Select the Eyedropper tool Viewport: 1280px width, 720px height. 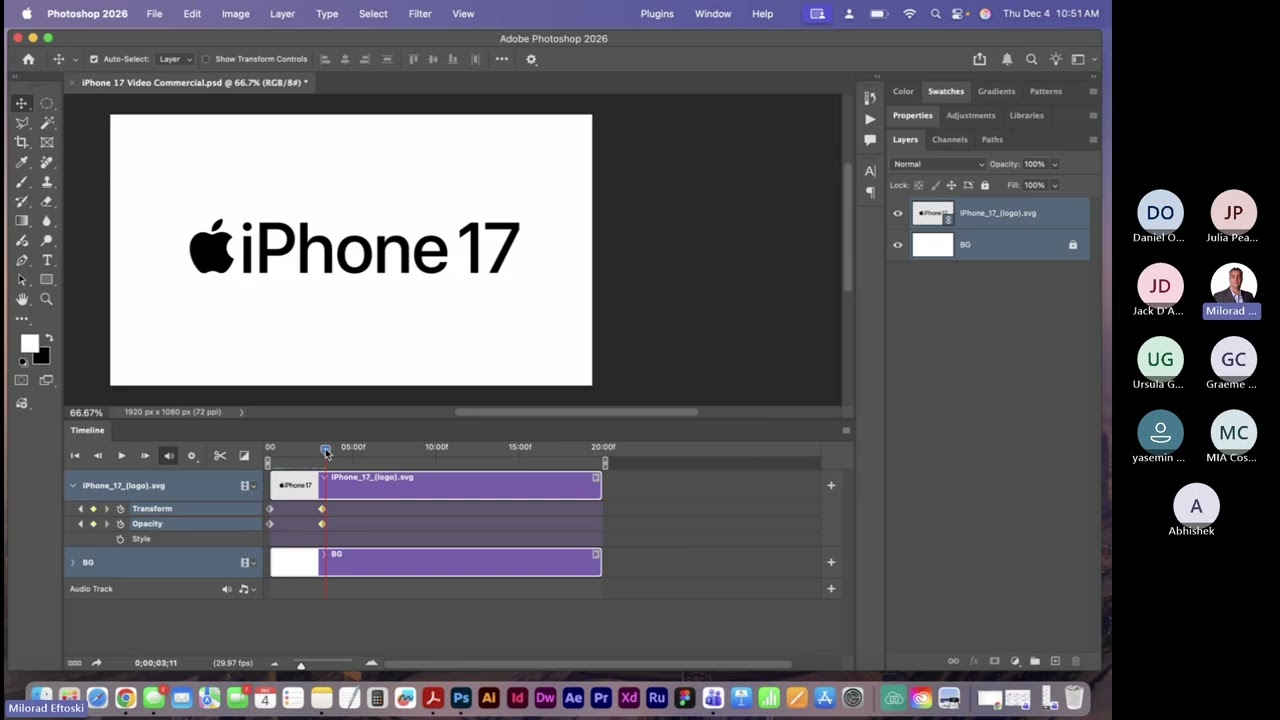pos(21,162)
